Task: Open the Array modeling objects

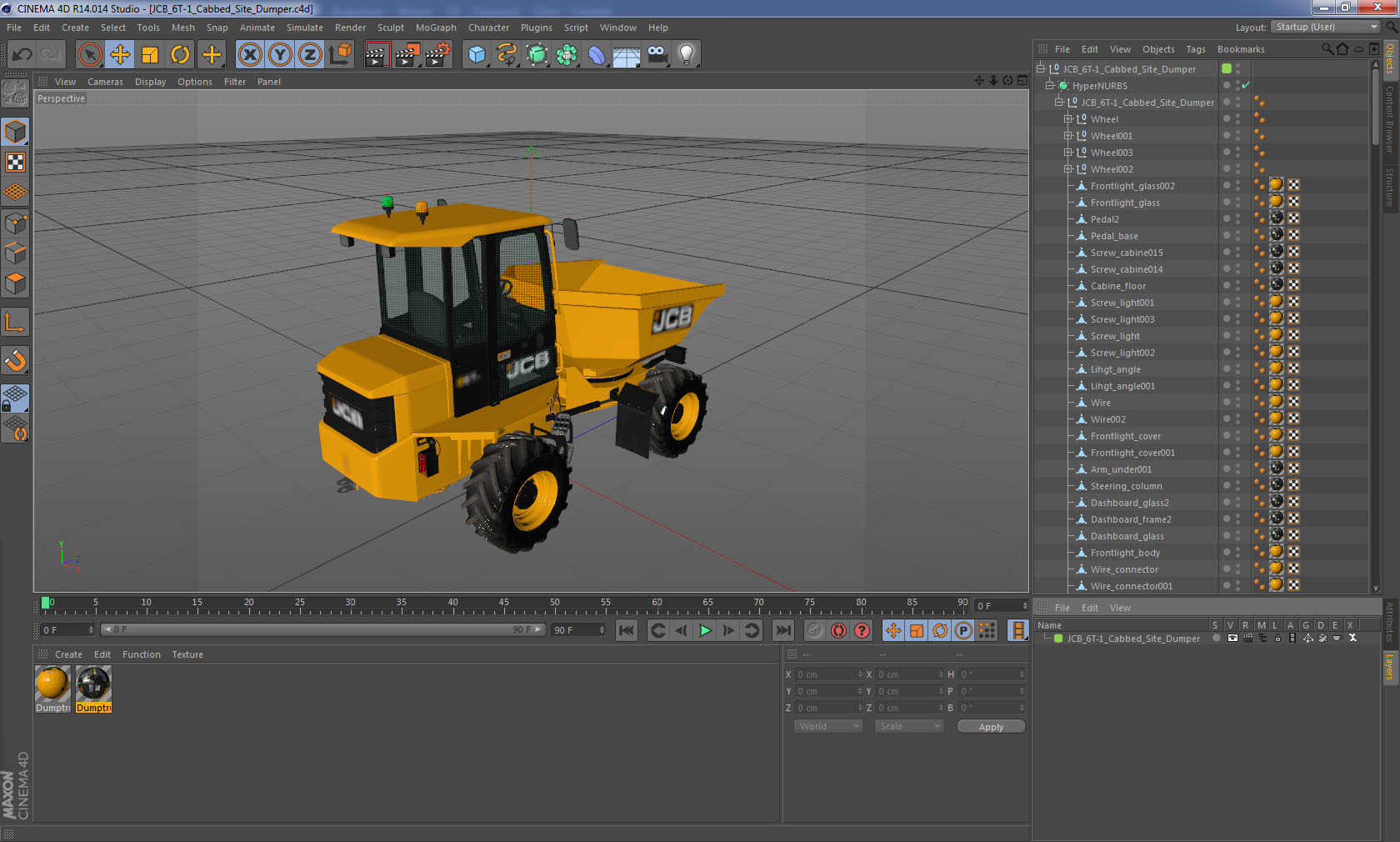Action: point(567,55)
